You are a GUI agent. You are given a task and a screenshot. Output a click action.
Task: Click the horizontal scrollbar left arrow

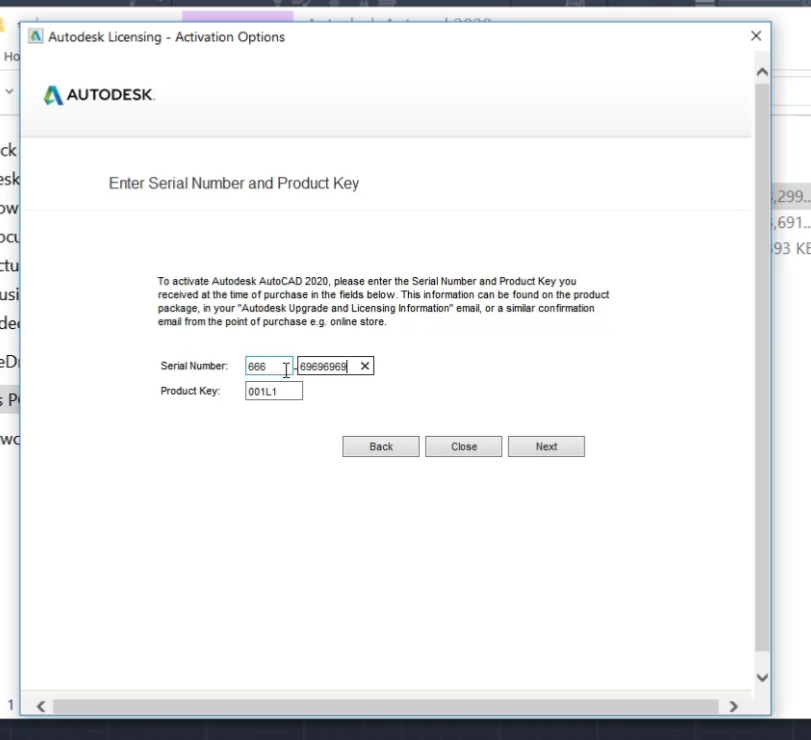point(41,706)
